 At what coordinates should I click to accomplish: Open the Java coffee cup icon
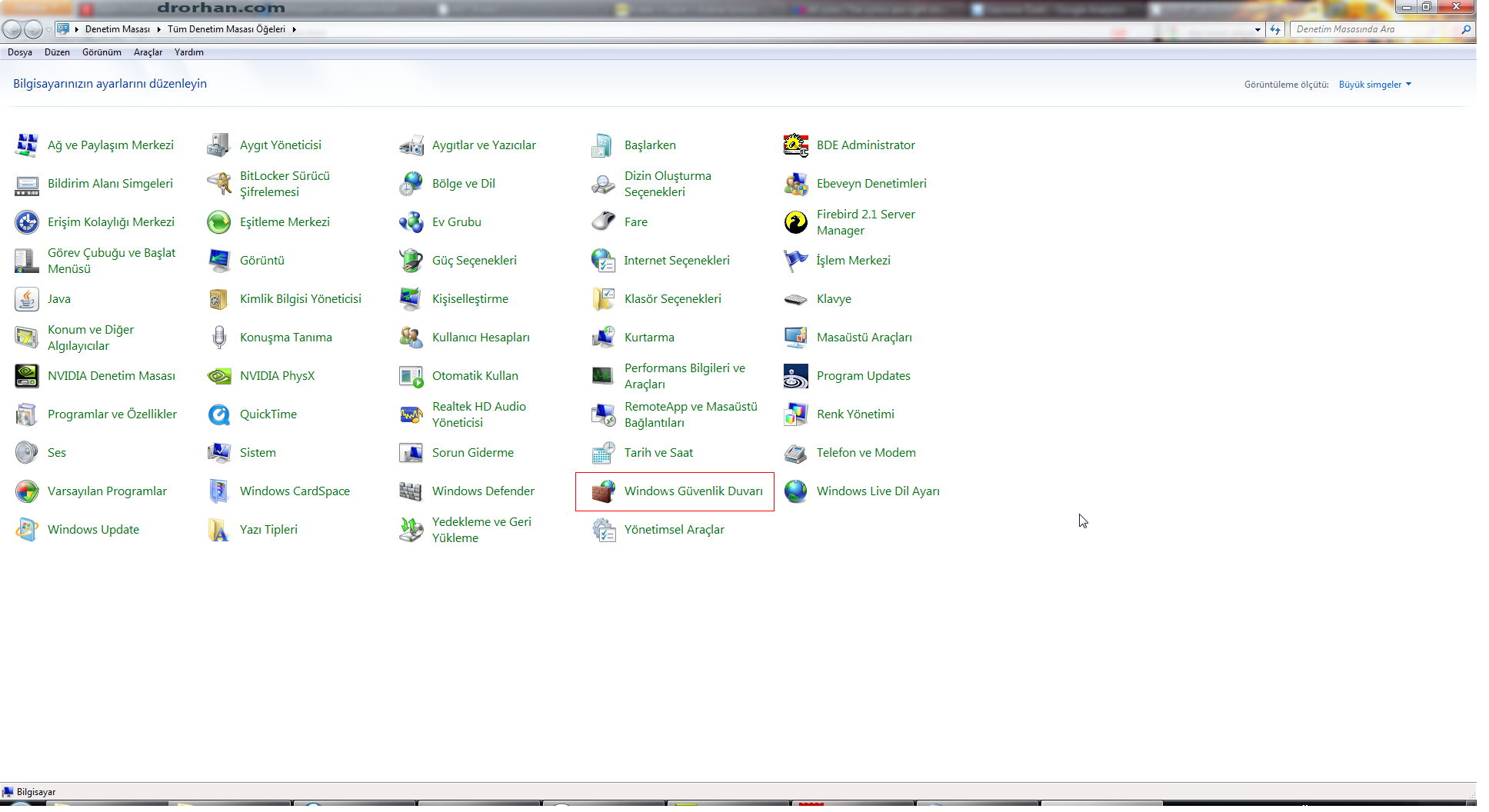click(x=27, y=299)
